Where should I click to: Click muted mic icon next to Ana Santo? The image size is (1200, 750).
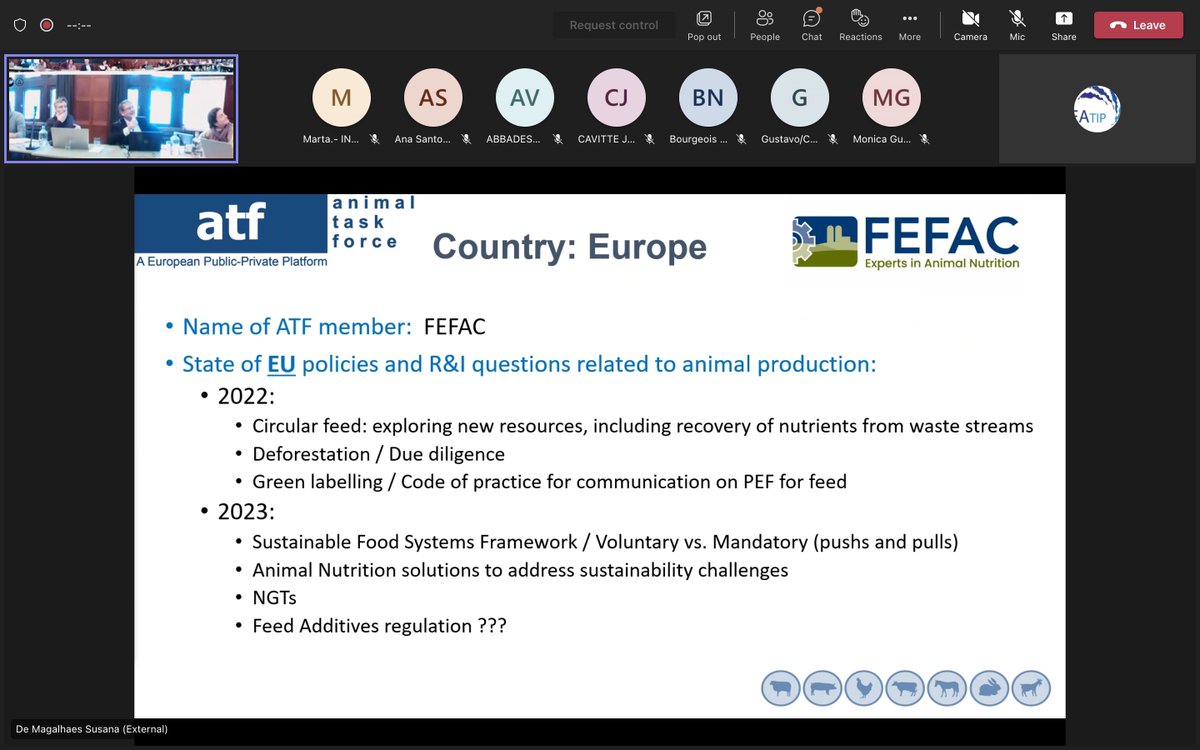click(x=466, y=140)
